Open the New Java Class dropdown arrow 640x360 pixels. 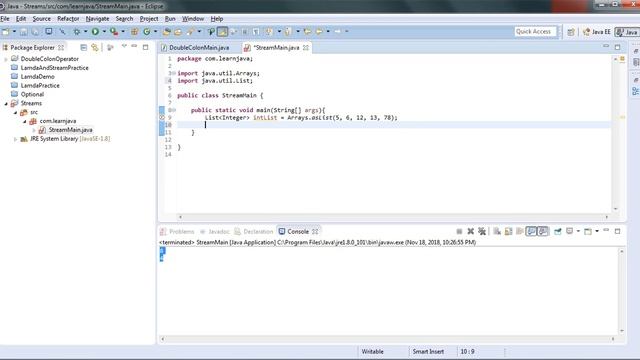point(156,31)
